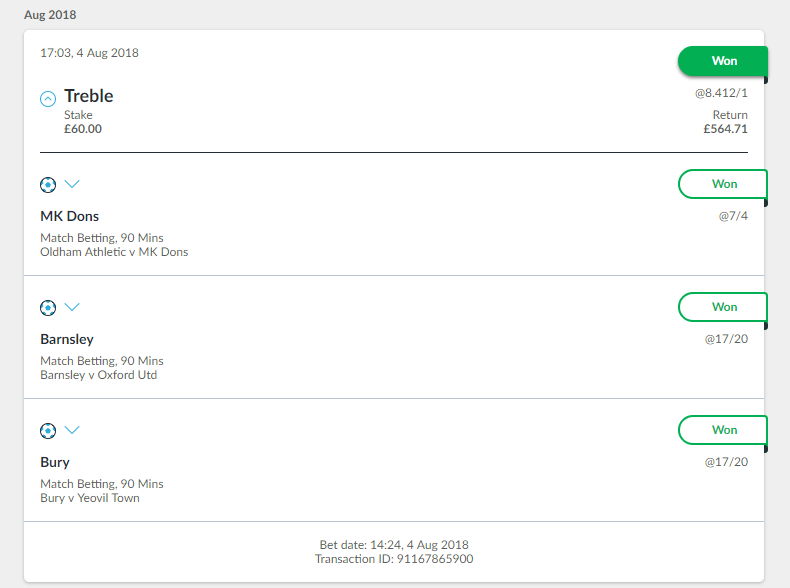
Task: Expand the Barnsley selection chevron
Action: pyautogui.click(x=72, y=307)
